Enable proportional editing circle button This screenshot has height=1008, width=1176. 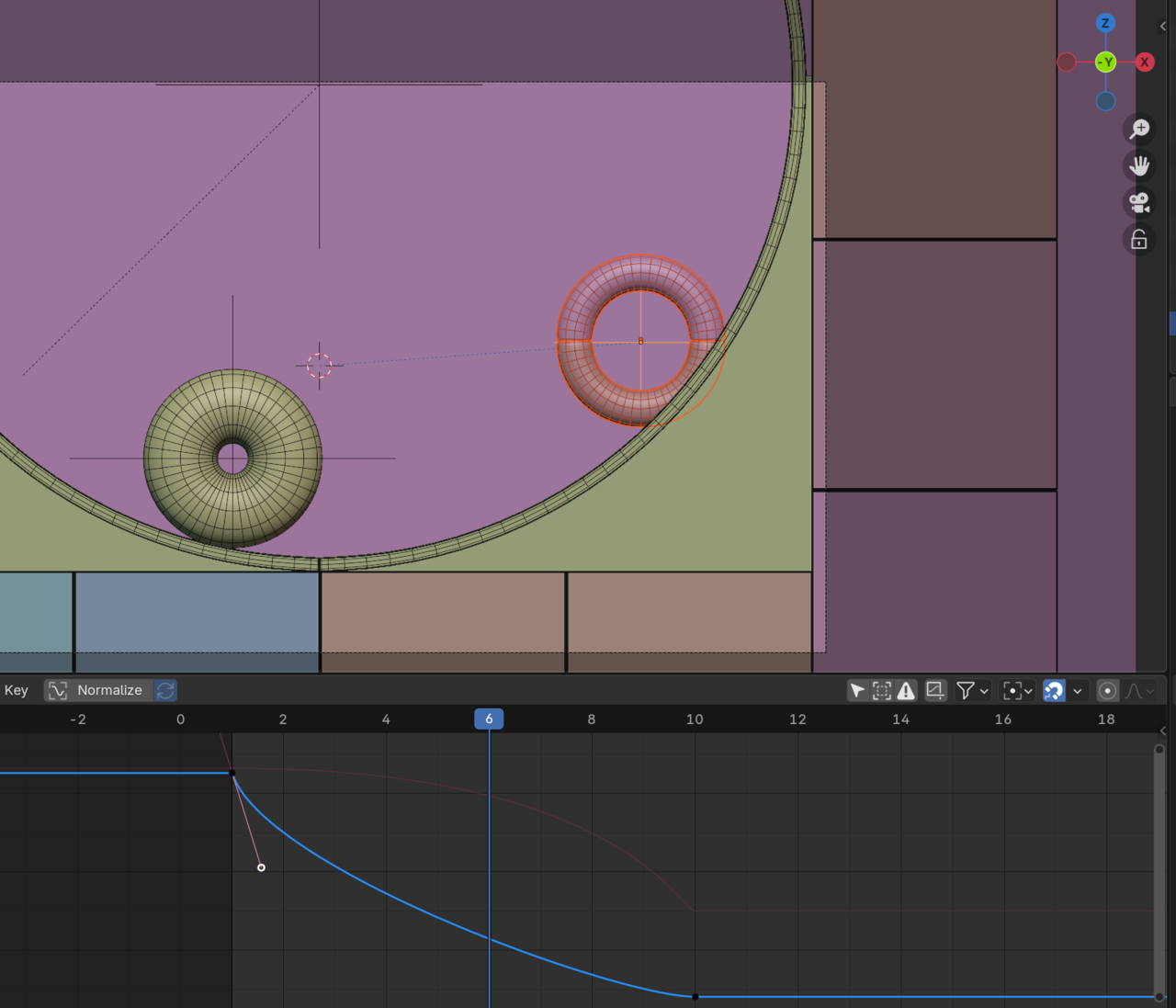coord(1107,690)
